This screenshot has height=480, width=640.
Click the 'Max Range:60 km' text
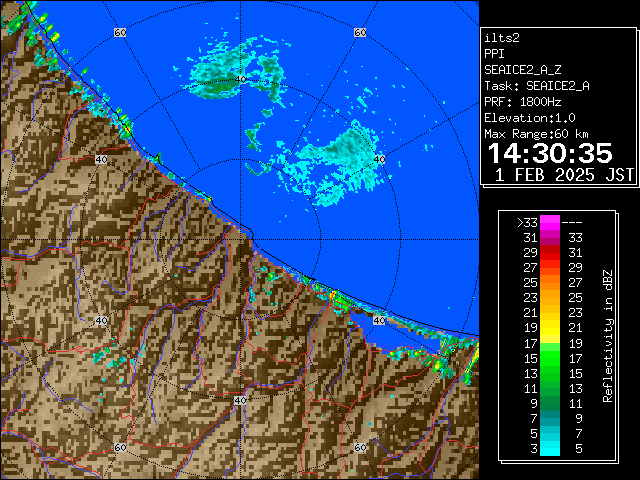coord(536,134)
